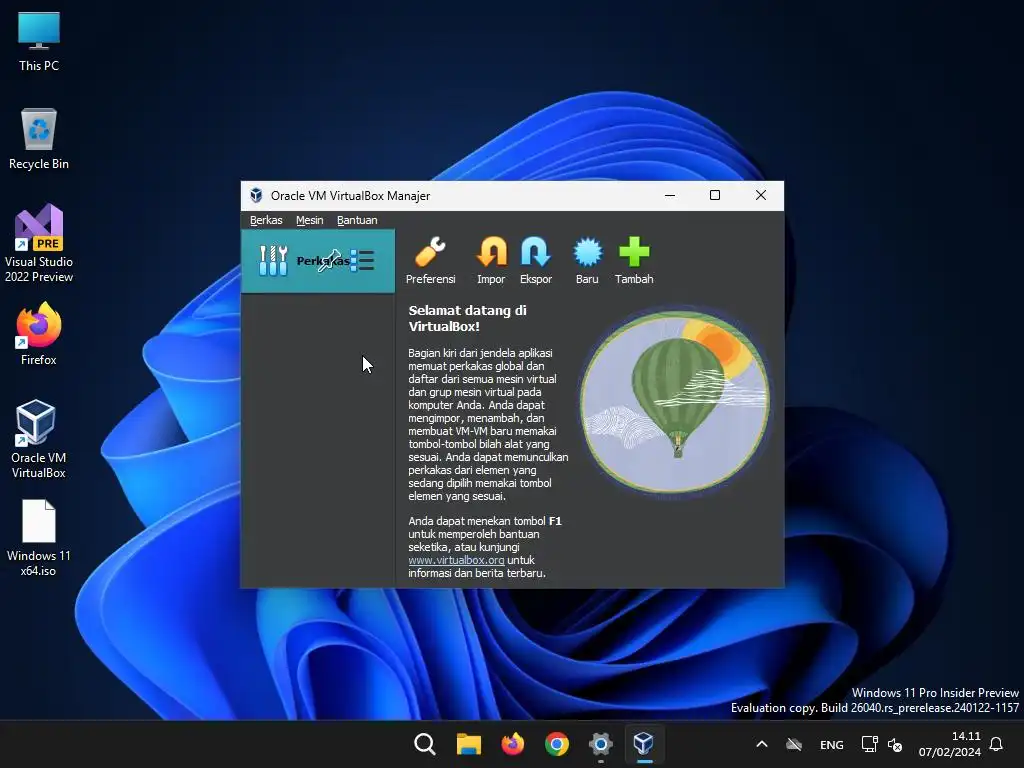This screenshot has width=1024, height=768.
Task: Click the Perkakas tools icon with screwdrivers
Action: [273, 261]
